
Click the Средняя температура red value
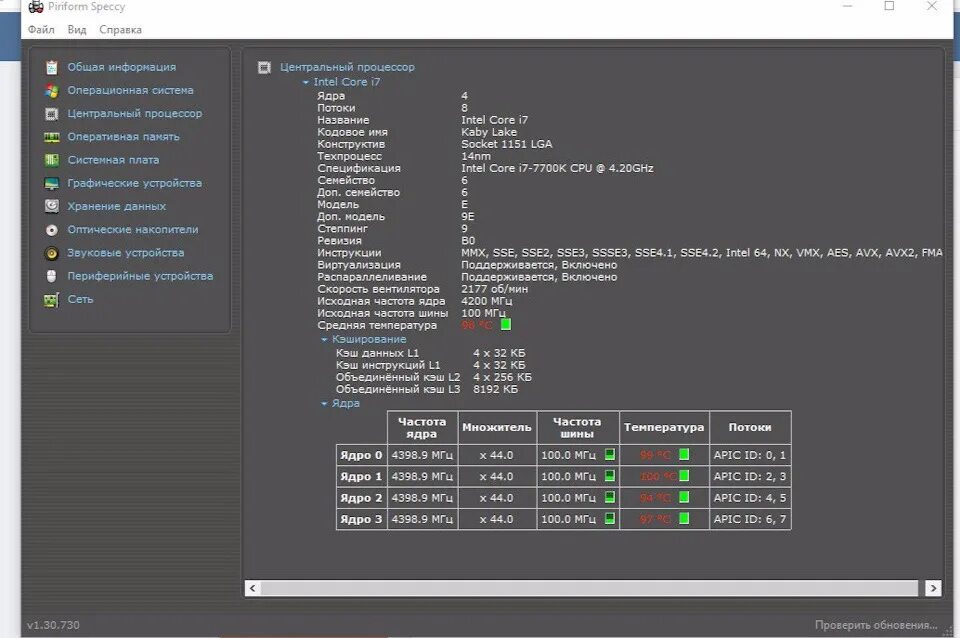coord(477,325)
